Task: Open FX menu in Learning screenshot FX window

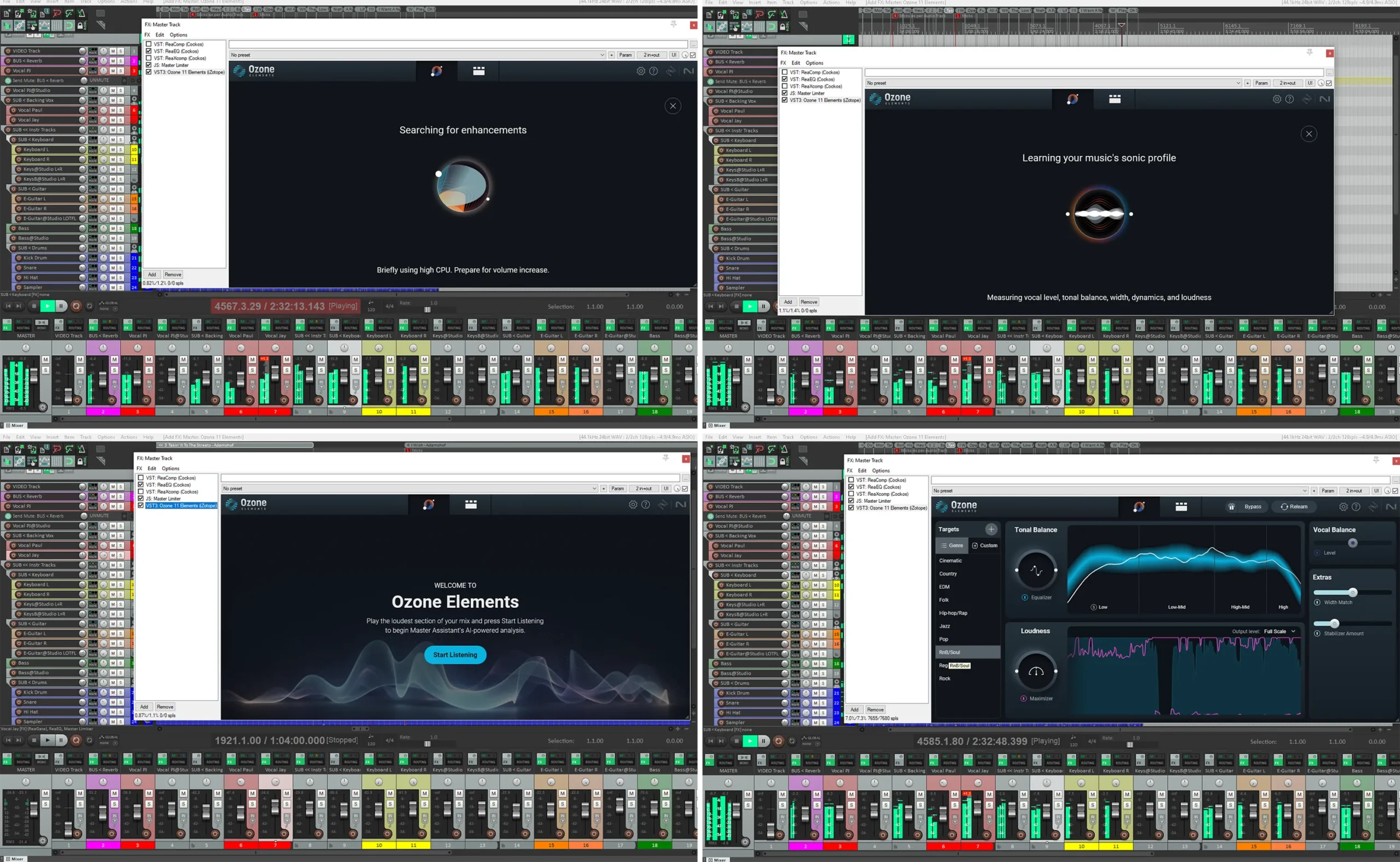Action: 783,63
